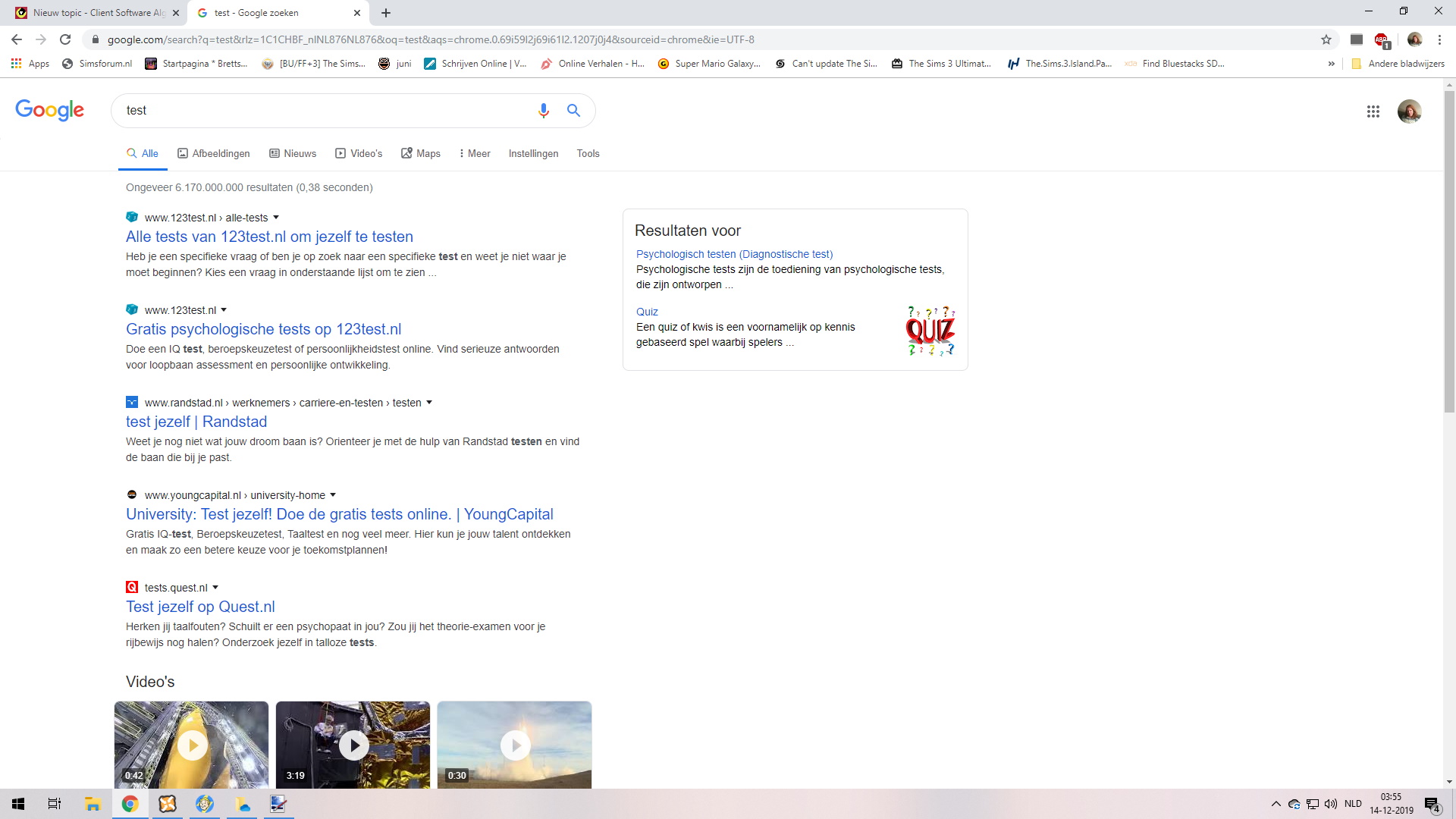The width and height of the screenshot is (1456, 819).
Task: Open 'Gratis psychologische tests' result
Action: (263, 329)
